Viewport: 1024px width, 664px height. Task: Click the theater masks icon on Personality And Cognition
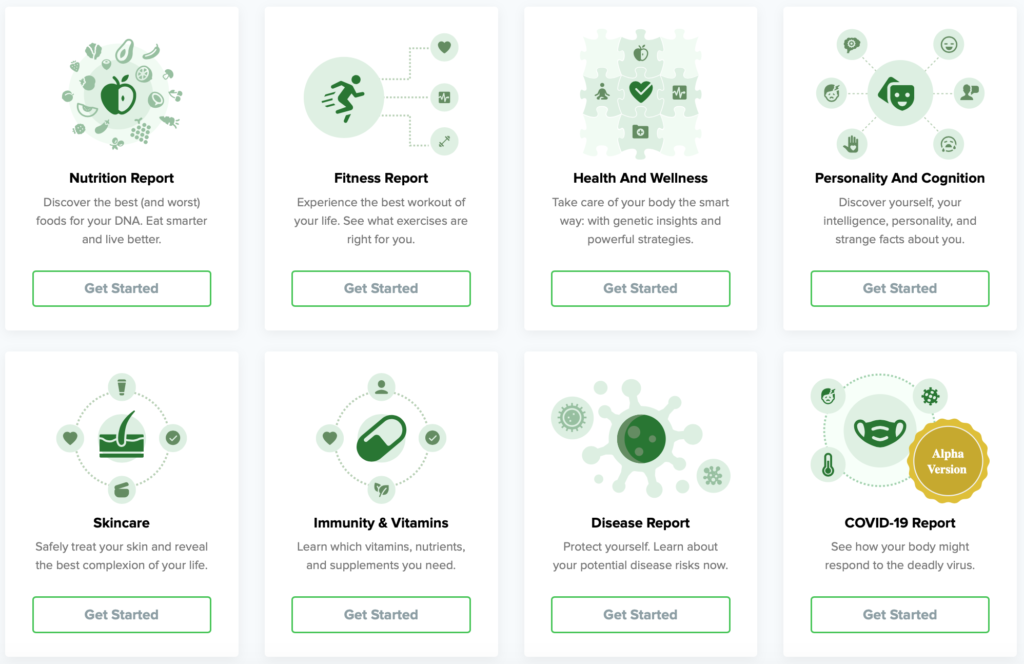tap(900, 95)
